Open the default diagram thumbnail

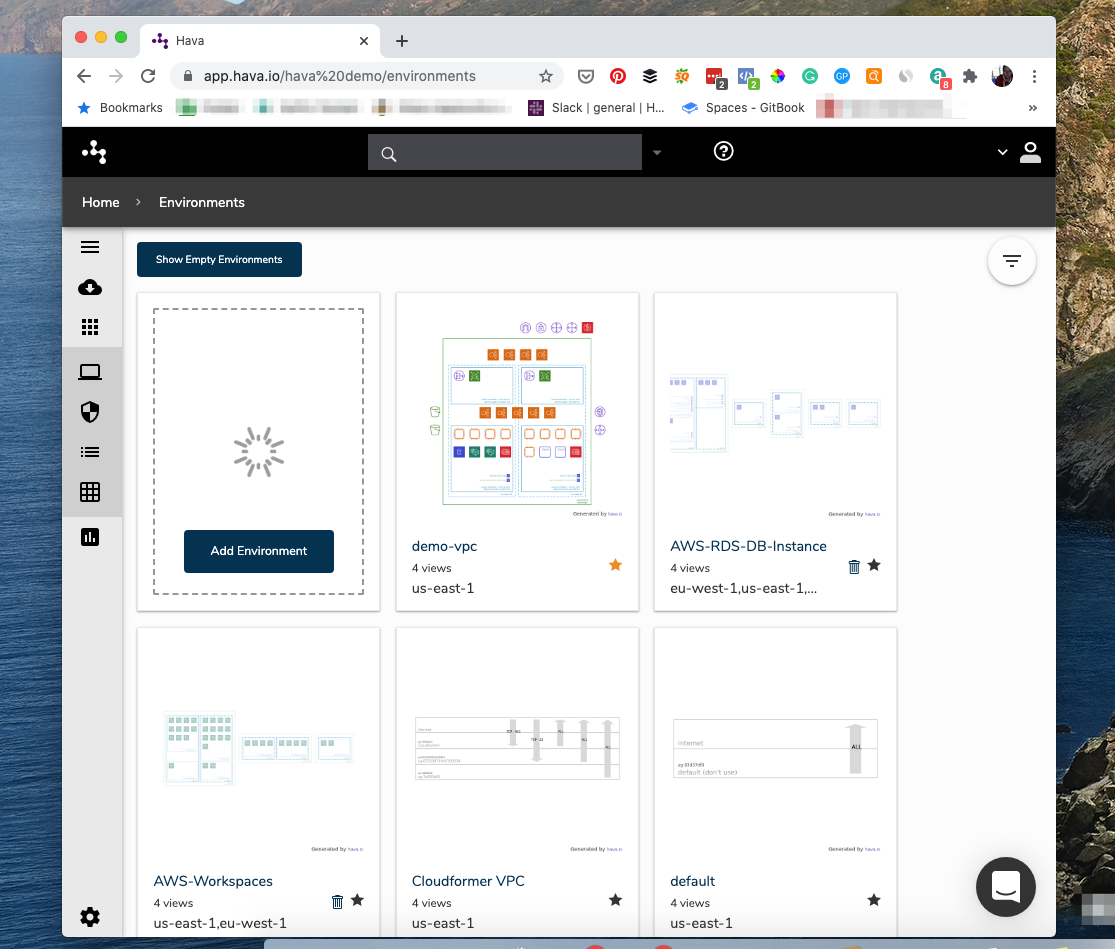tap(775, 749)
